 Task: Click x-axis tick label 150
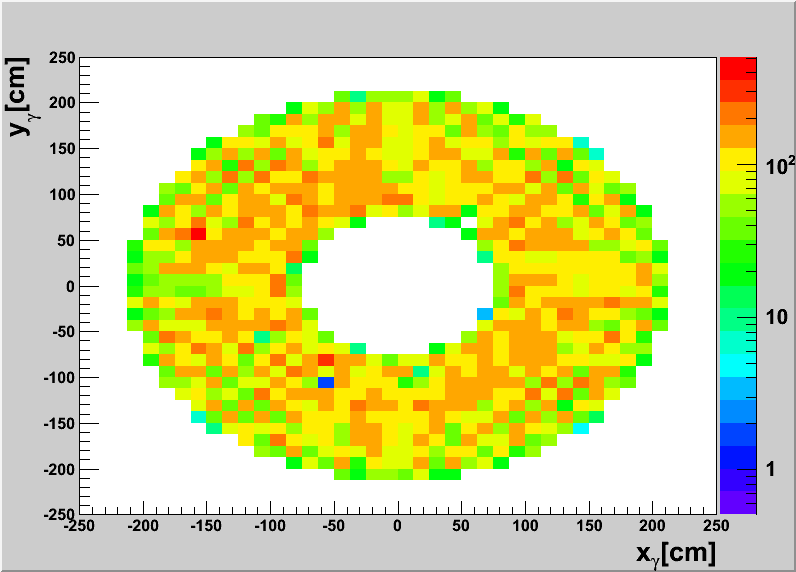tap(589, 525)
